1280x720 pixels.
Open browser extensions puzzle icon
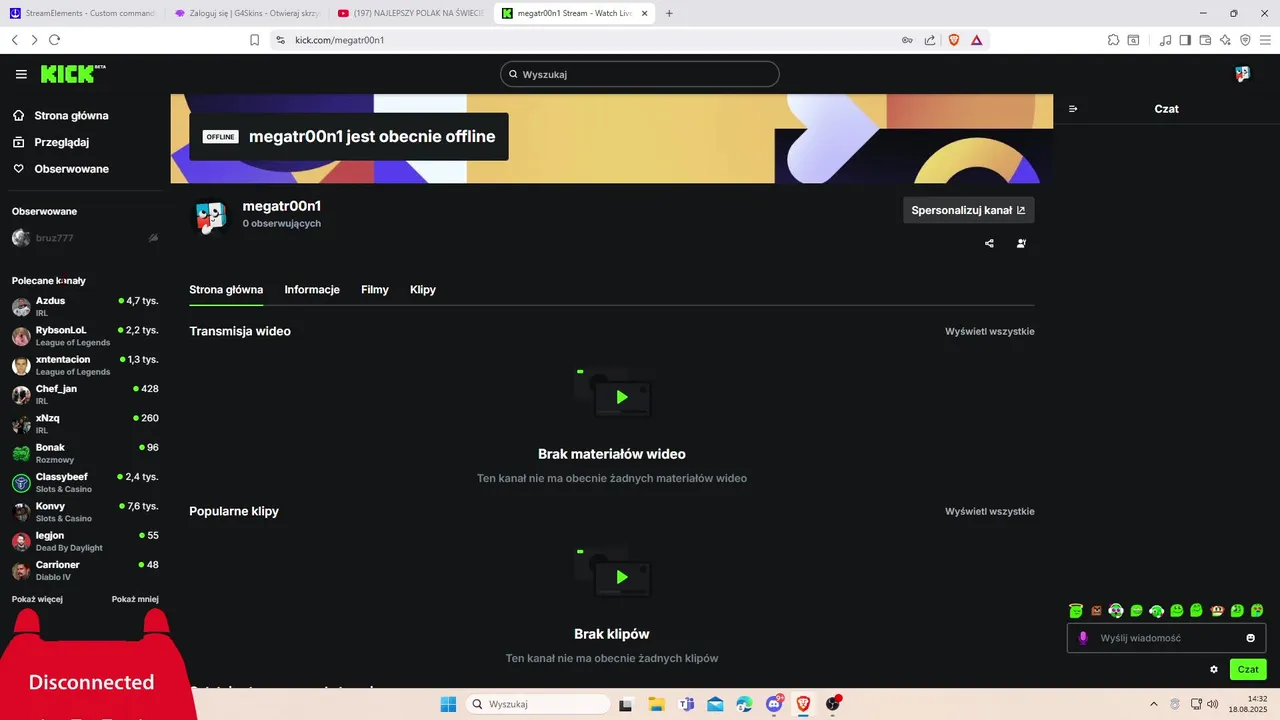1113,40
